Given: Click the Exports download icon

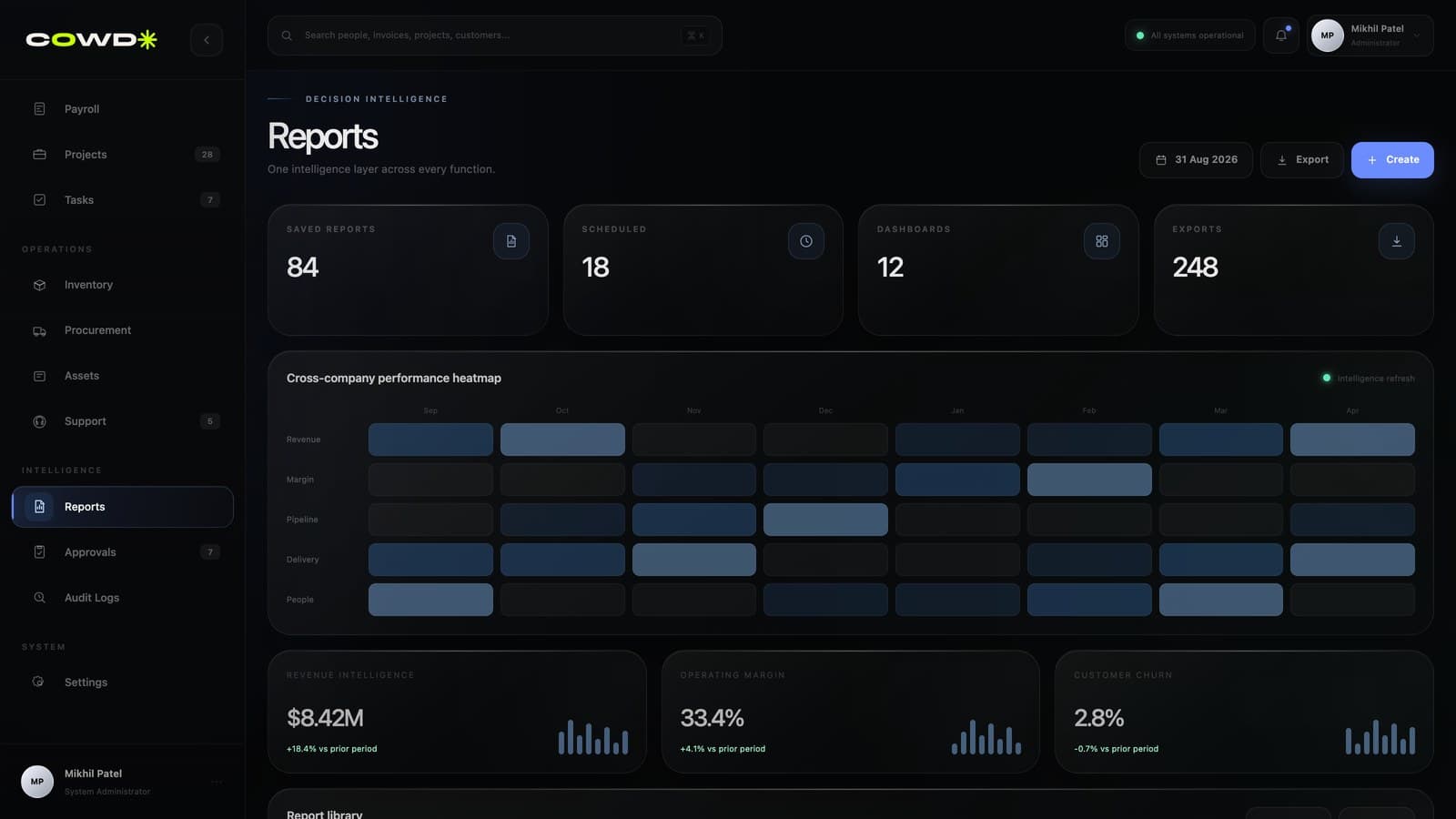Looking at the screenshot, I should [x=1397, y=241].
